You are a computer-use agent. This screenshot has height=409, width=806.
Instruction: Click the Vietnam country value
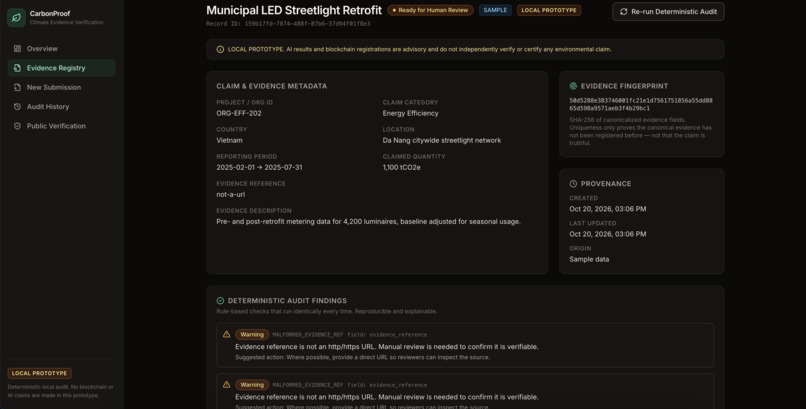point(229,140)
